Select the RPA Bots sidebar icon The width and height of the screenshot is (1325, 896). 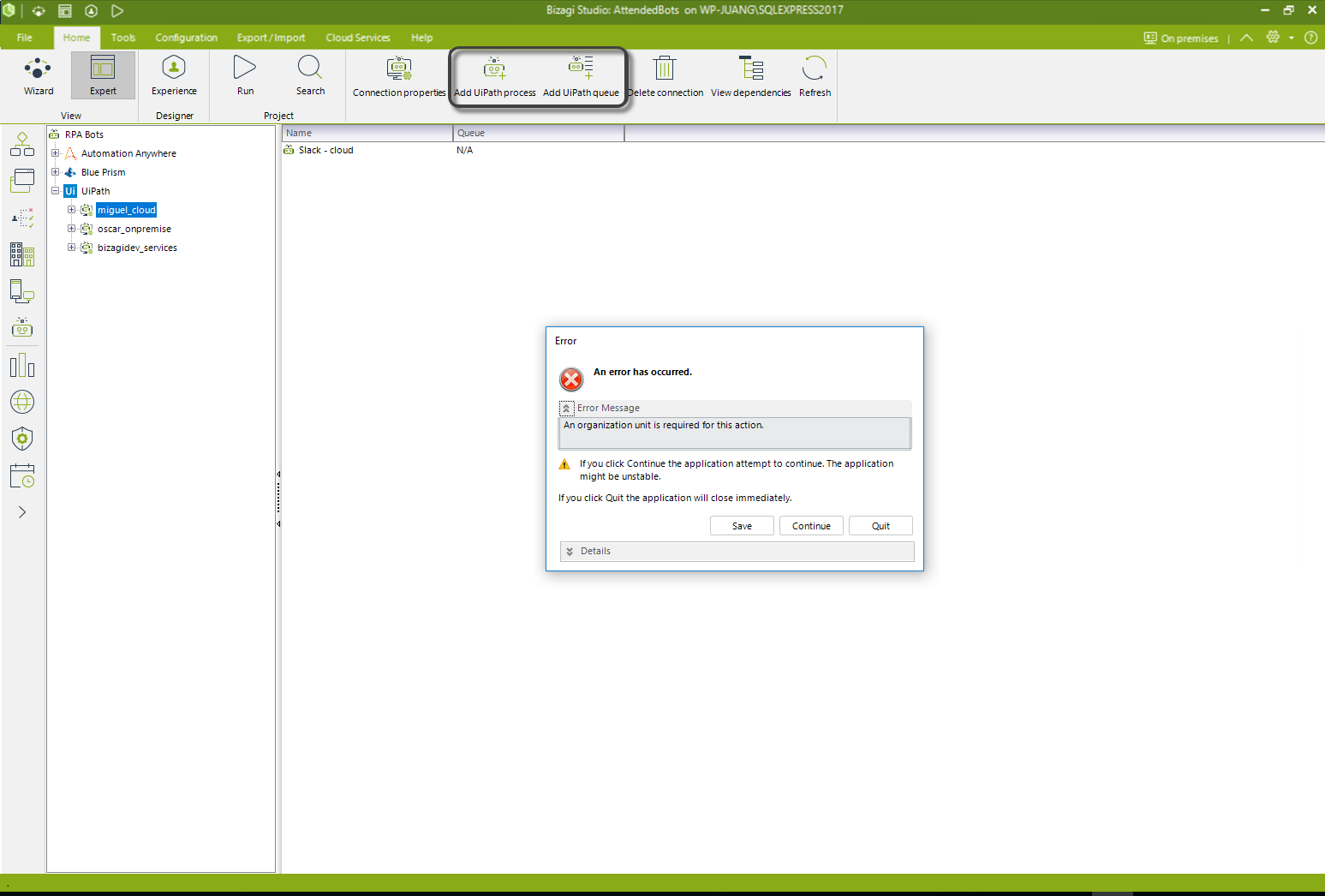pyautogui.click(x=22, y=328)
